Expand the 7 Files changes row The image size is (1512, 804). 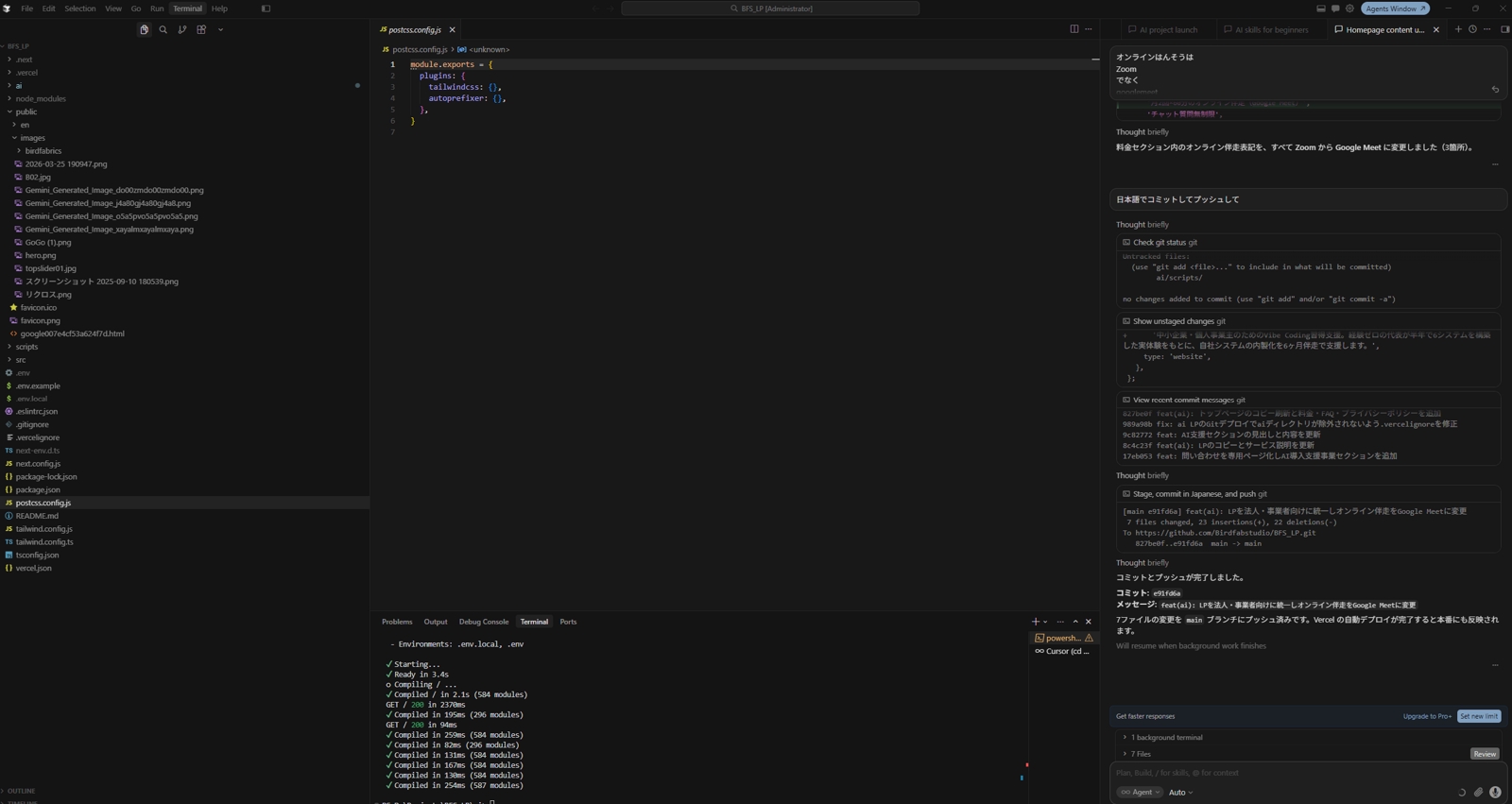coord(1290,754)
